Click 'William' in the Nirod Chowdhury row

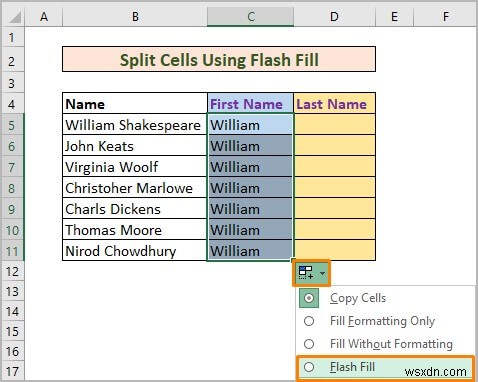click(250, 251)
